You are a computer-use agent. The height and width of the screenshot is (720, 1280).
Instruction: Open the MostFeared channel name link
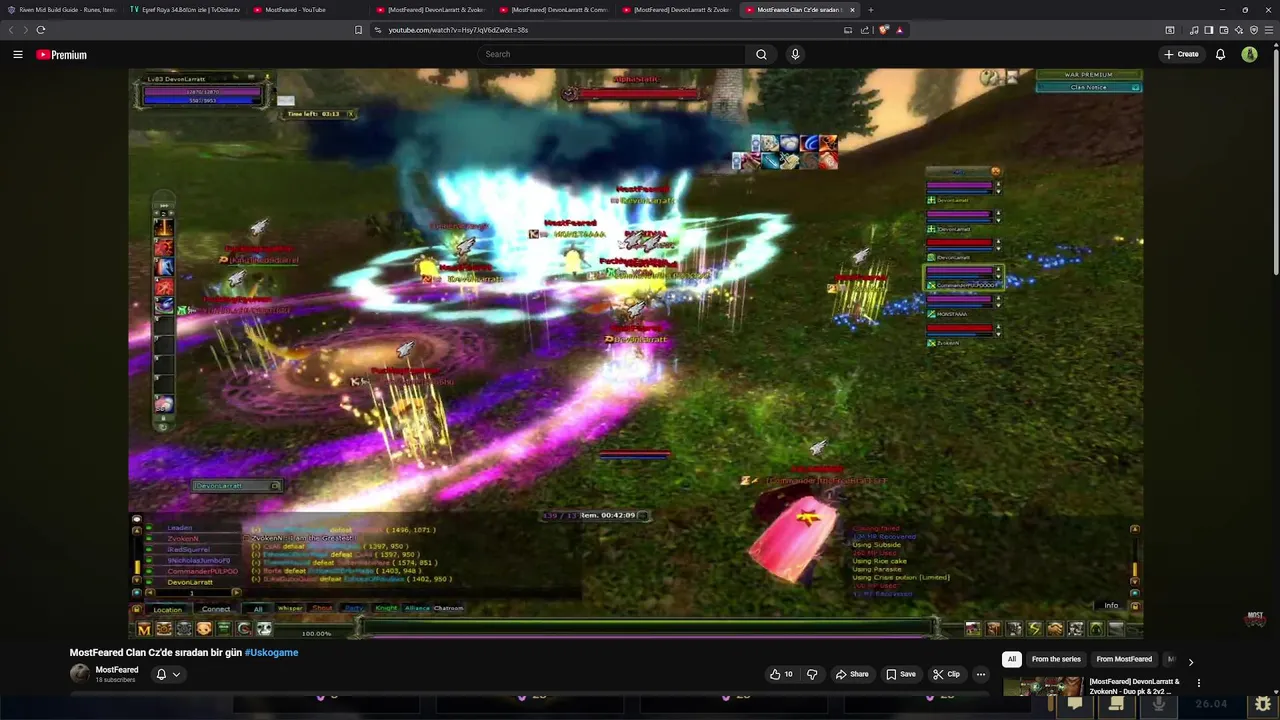point(117,670)
